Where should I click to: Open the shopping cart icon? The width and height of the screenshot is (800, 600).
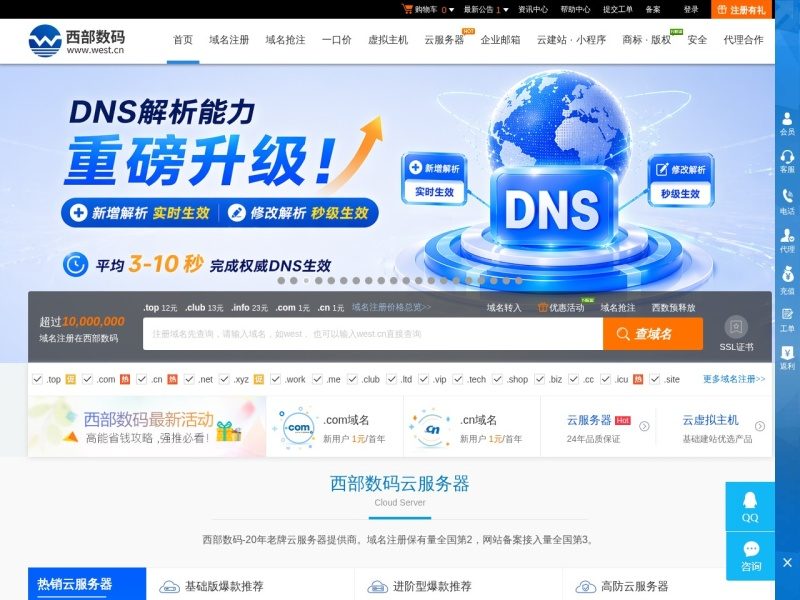(407, 9)
